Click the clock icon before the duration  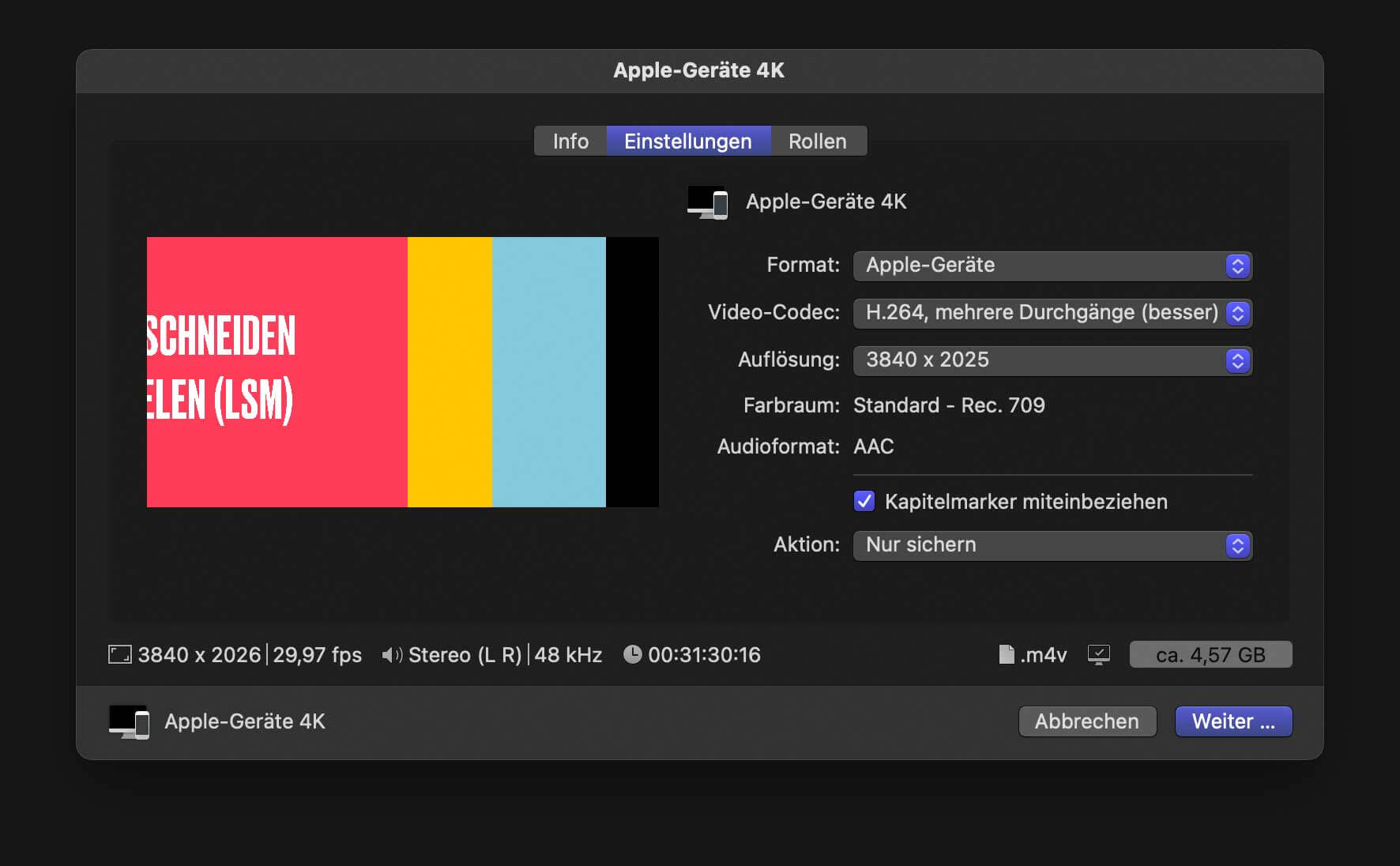pos(631,654)
